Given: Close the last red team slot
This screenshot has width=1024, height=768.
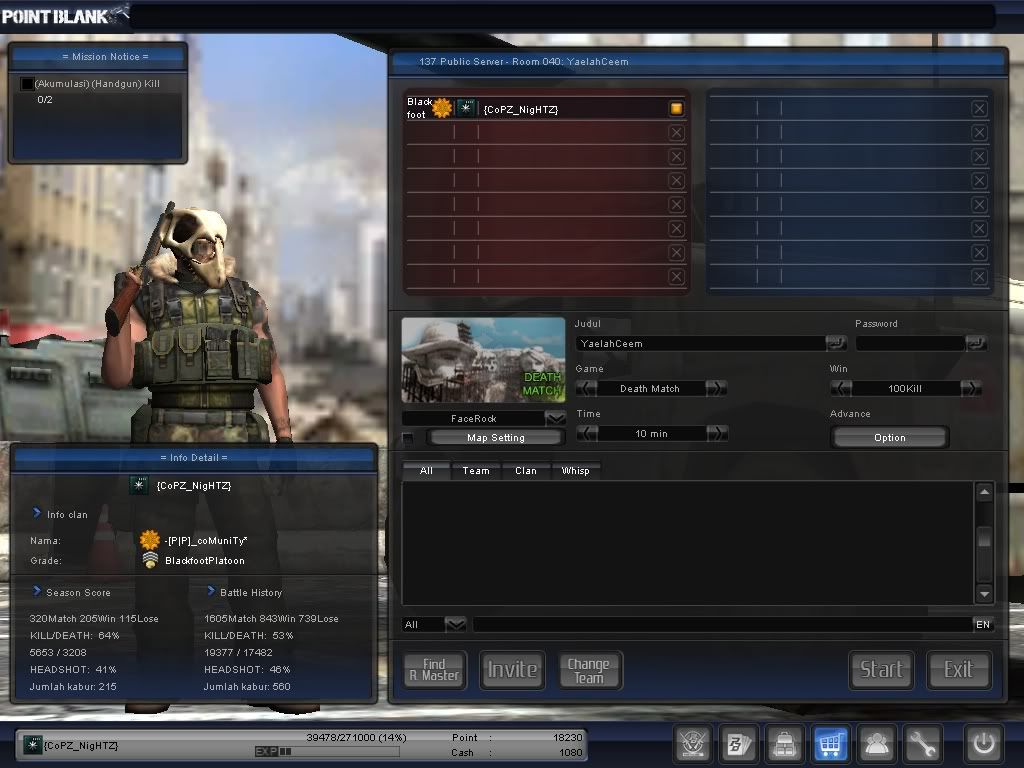Looking at the screenshot, I should [x=677, y=276].
